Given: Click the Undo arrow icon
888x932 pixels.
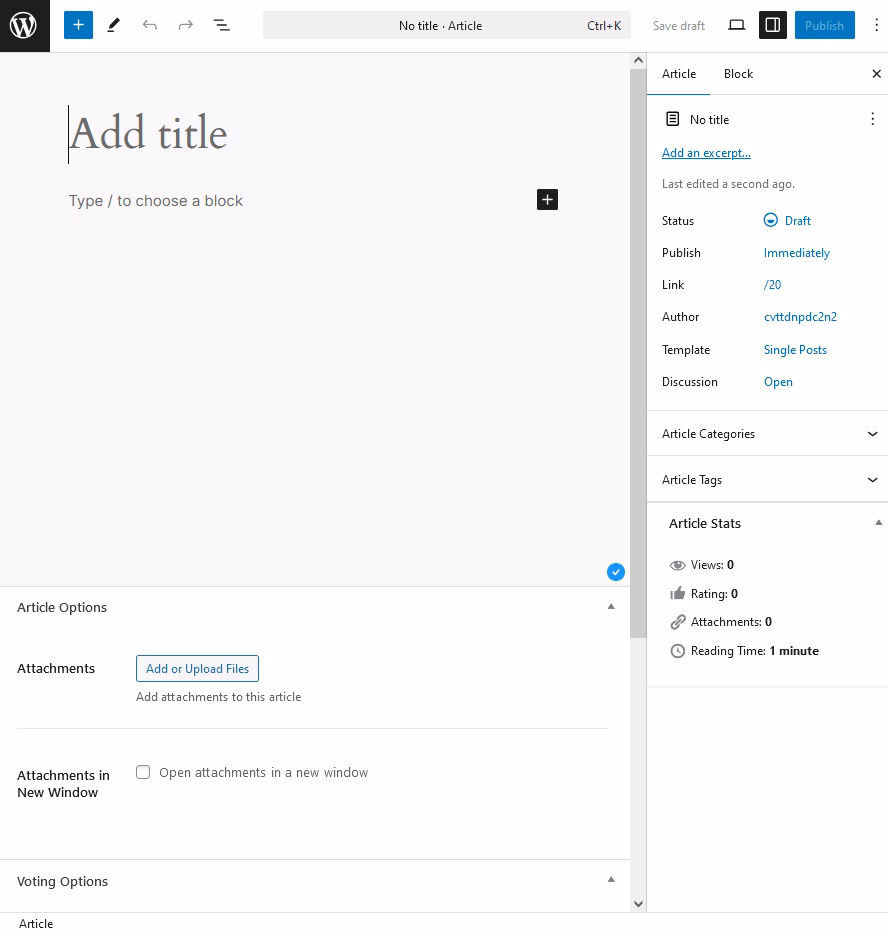Looking at the screenshot, I should pyautogui.click(x=150, y=25).
